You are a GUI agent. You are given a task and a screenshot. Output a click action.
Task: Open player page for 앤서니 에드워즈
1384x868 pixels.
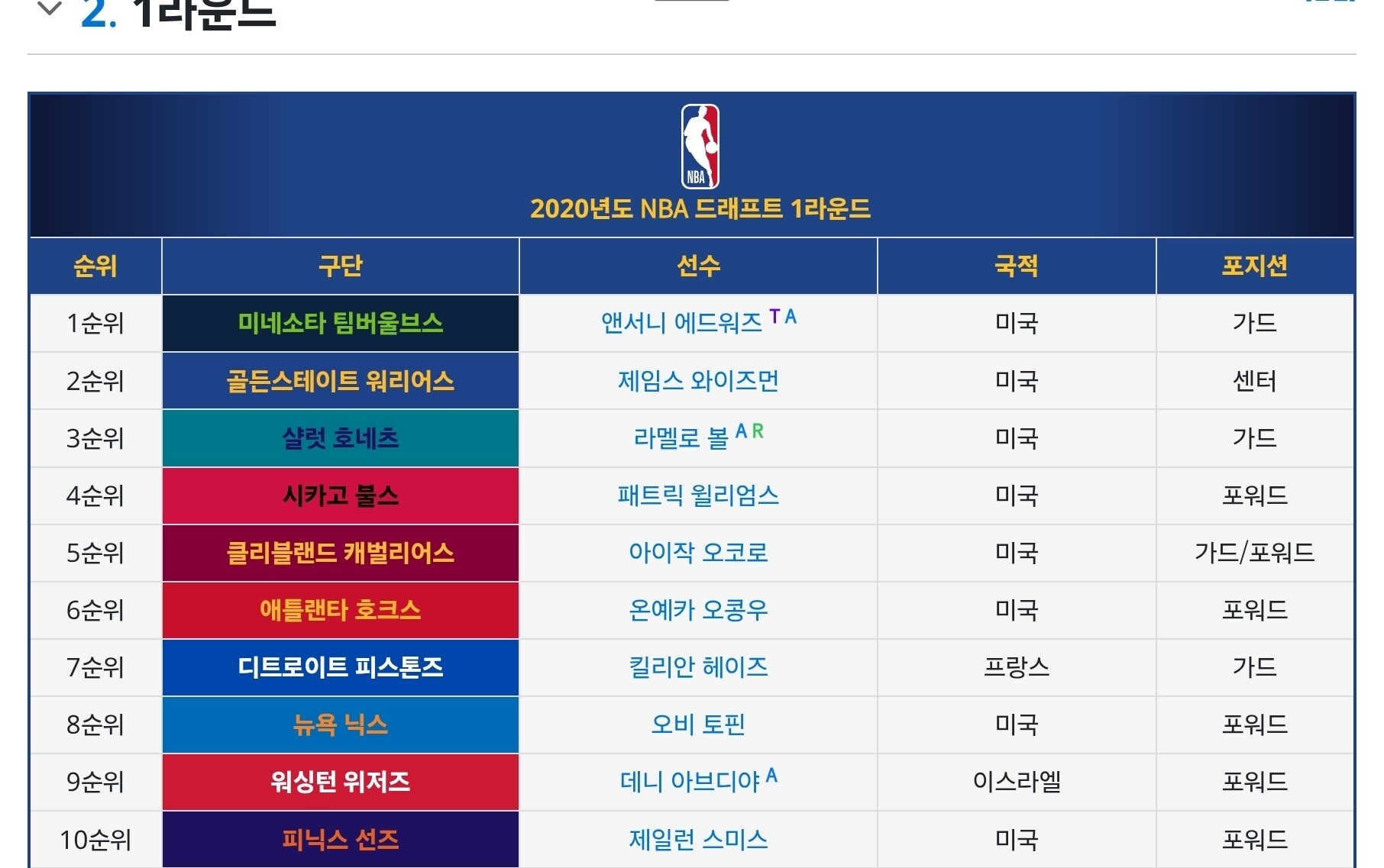coord(681,323)
